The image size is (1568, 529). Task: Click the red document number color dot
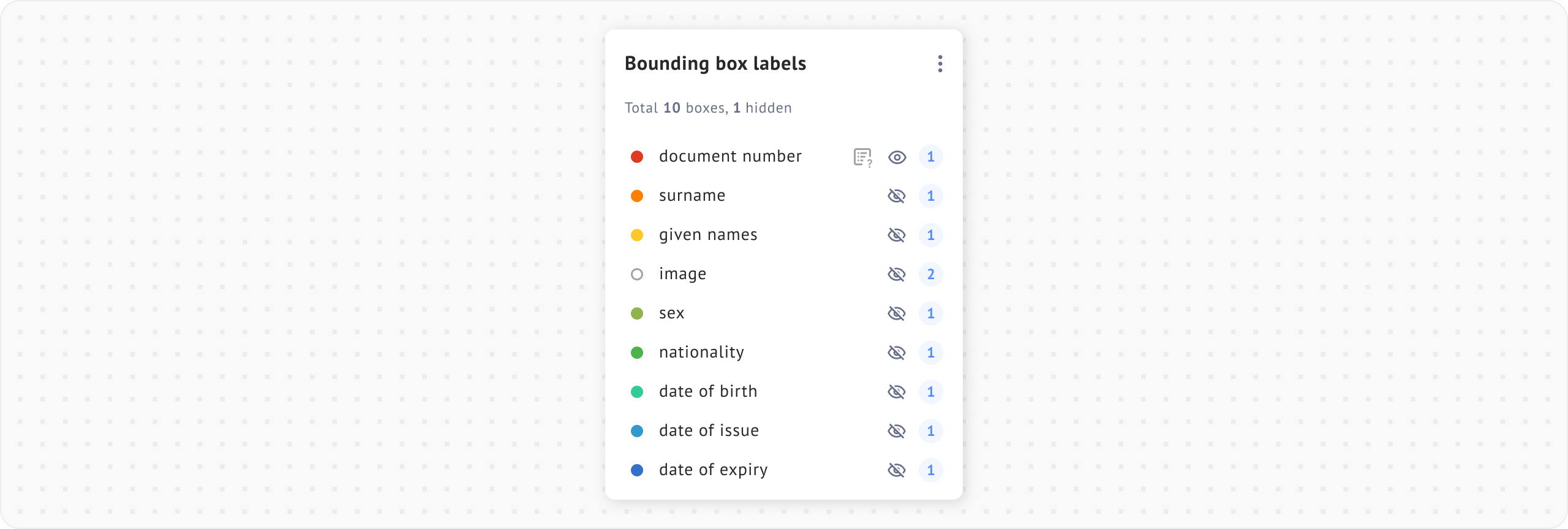point(637,157)
